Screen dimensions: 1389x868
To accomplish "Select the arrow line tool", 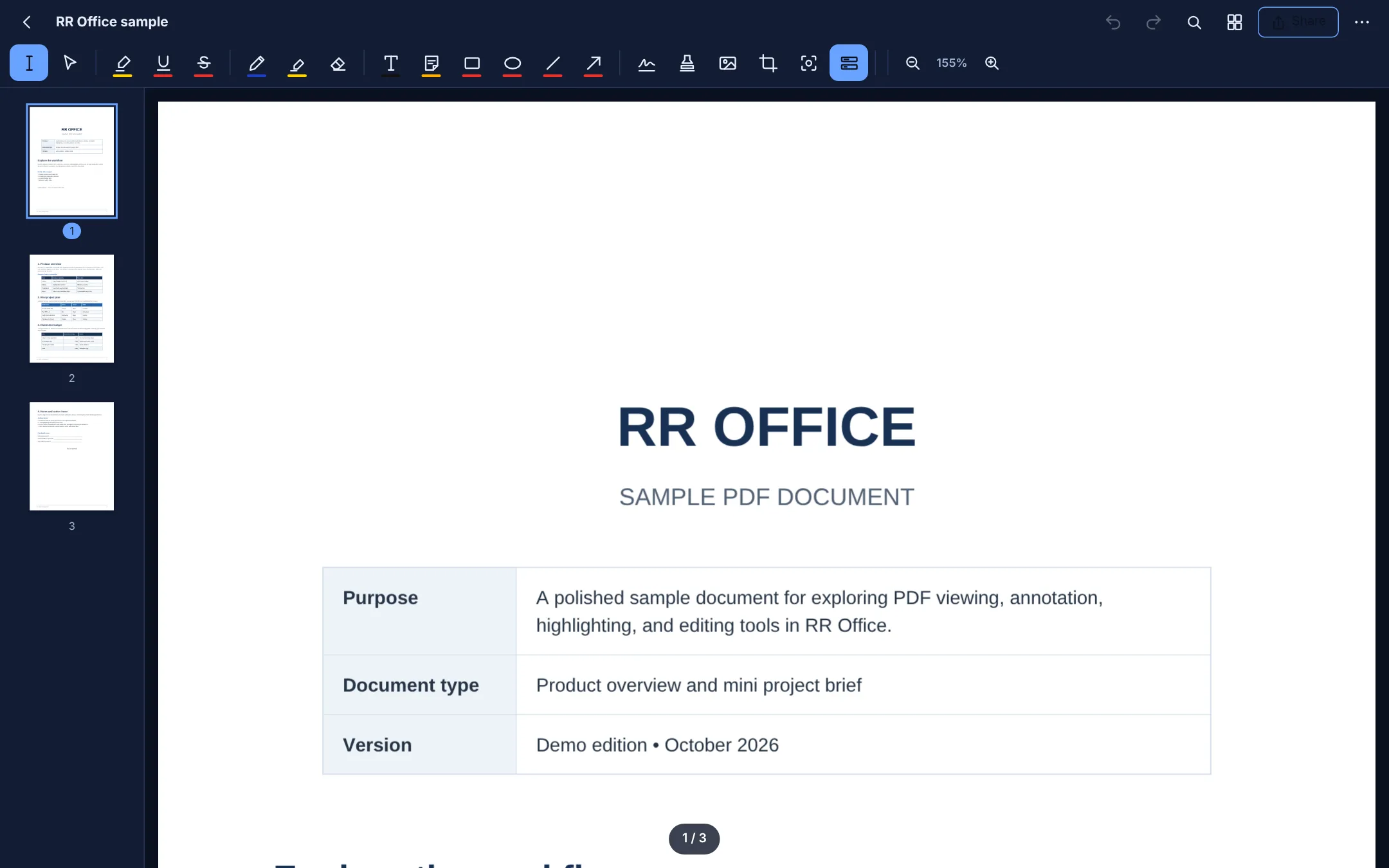I will [594, 63].
